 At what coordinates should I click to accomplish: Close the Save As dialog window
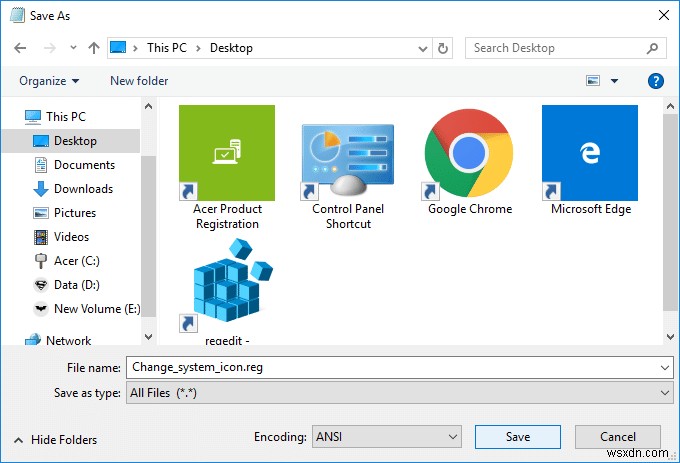tap(664, 16)
